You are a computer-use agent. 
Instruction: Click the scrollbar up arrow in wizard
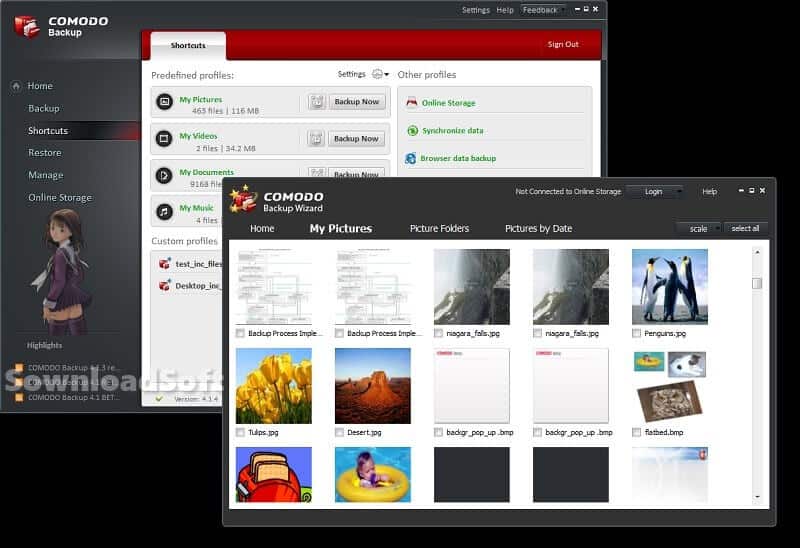pyautogui.click(x=757, y=252)
